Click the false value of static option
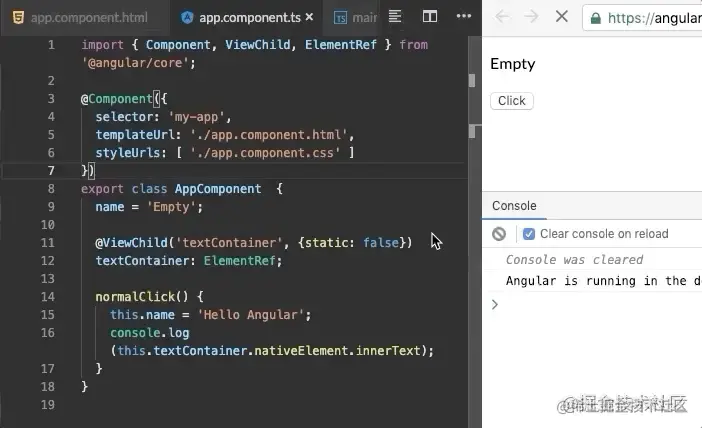This screenshot has width=702, height=428. pos(381,243)
